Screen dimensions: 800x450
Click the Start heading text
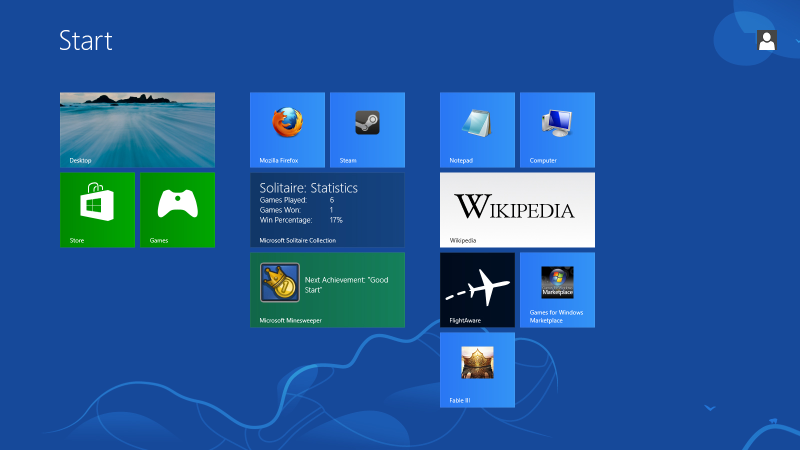pos(86,41)
